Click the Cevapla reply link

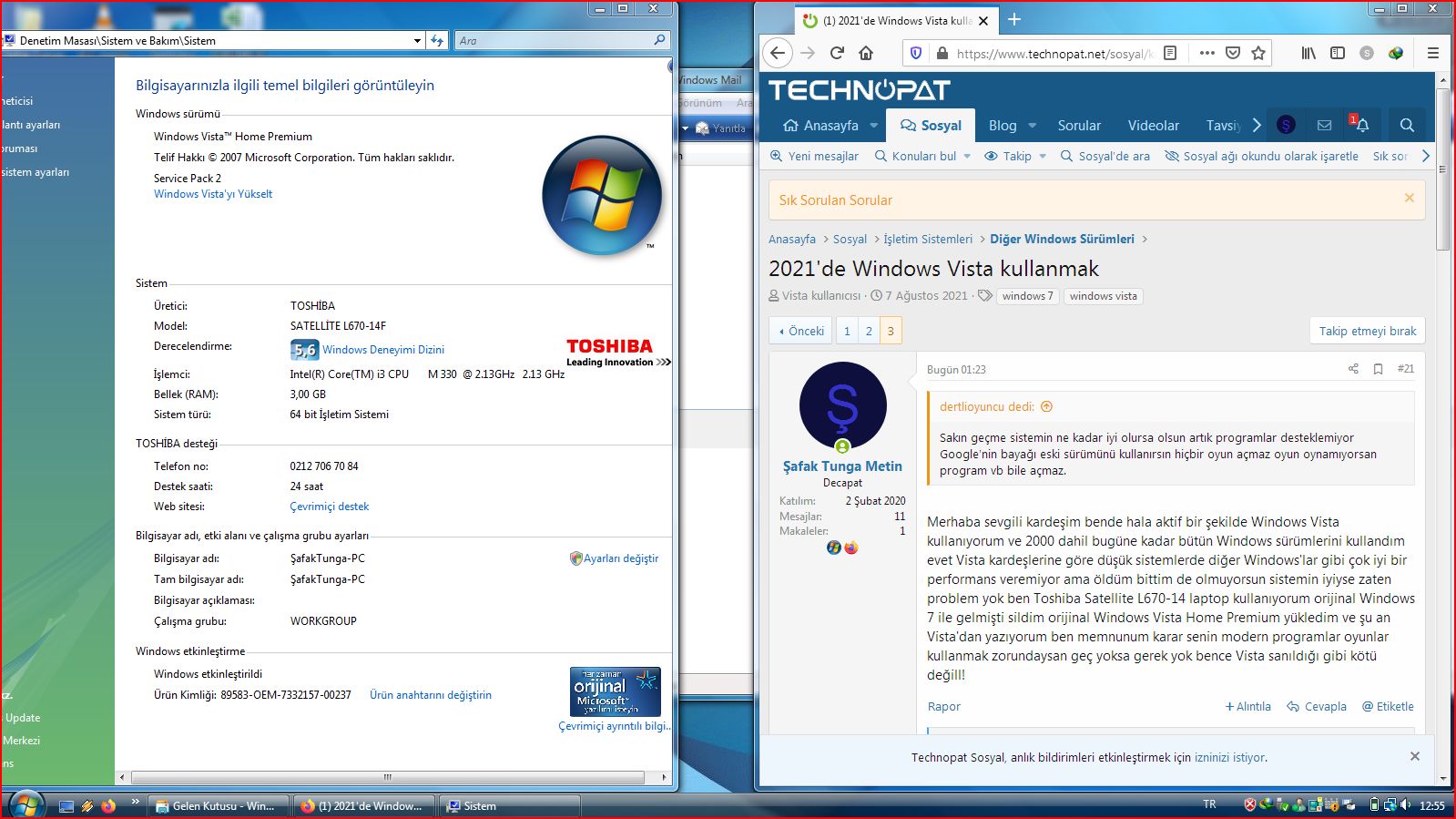pyautogui.click(x=1317, y=706)
